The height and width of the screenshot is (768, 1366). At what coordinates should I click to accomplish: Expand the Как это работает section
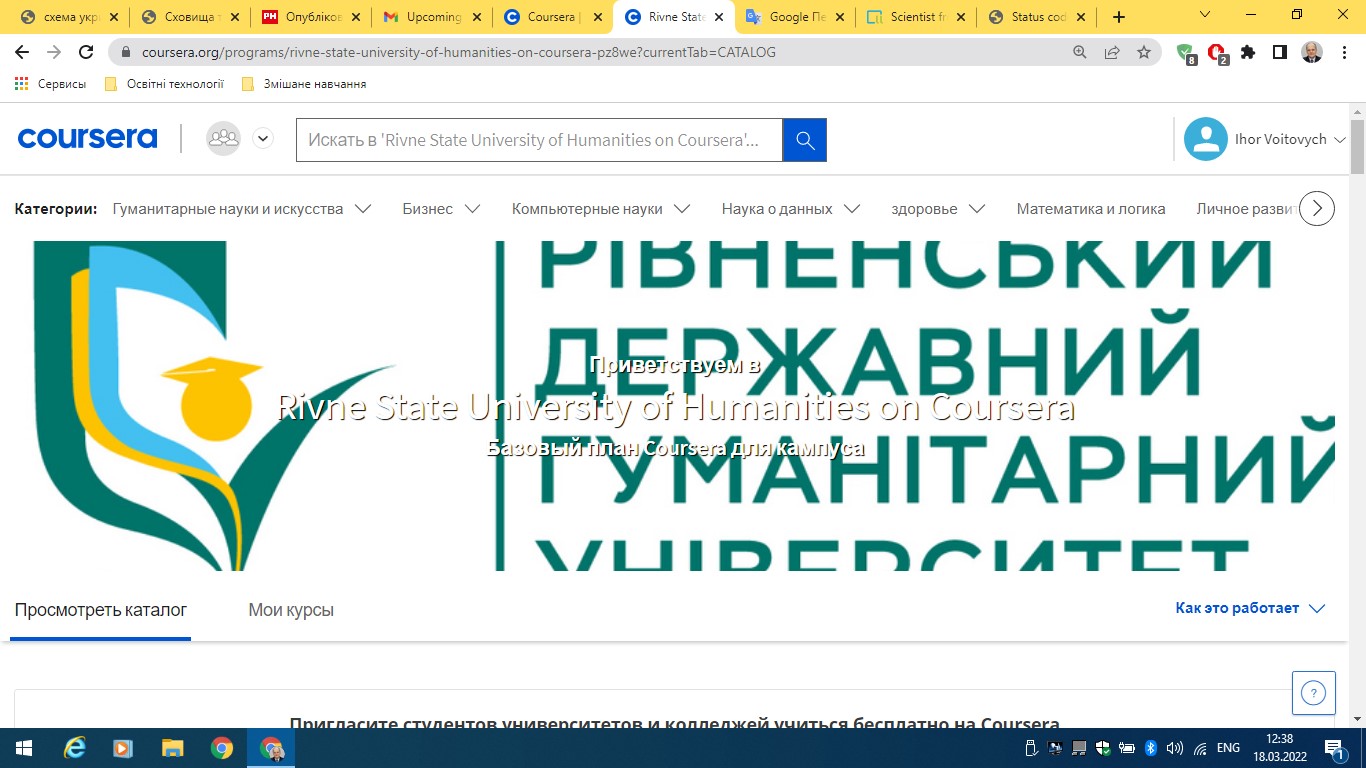click(x=1250, y=608)
